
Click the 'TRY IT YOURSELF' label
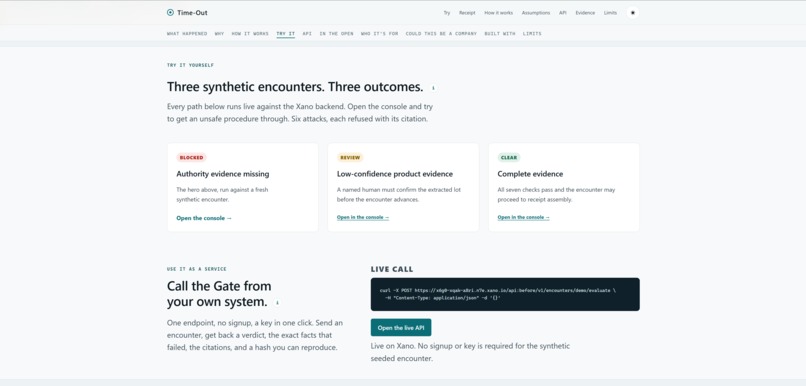190,65
